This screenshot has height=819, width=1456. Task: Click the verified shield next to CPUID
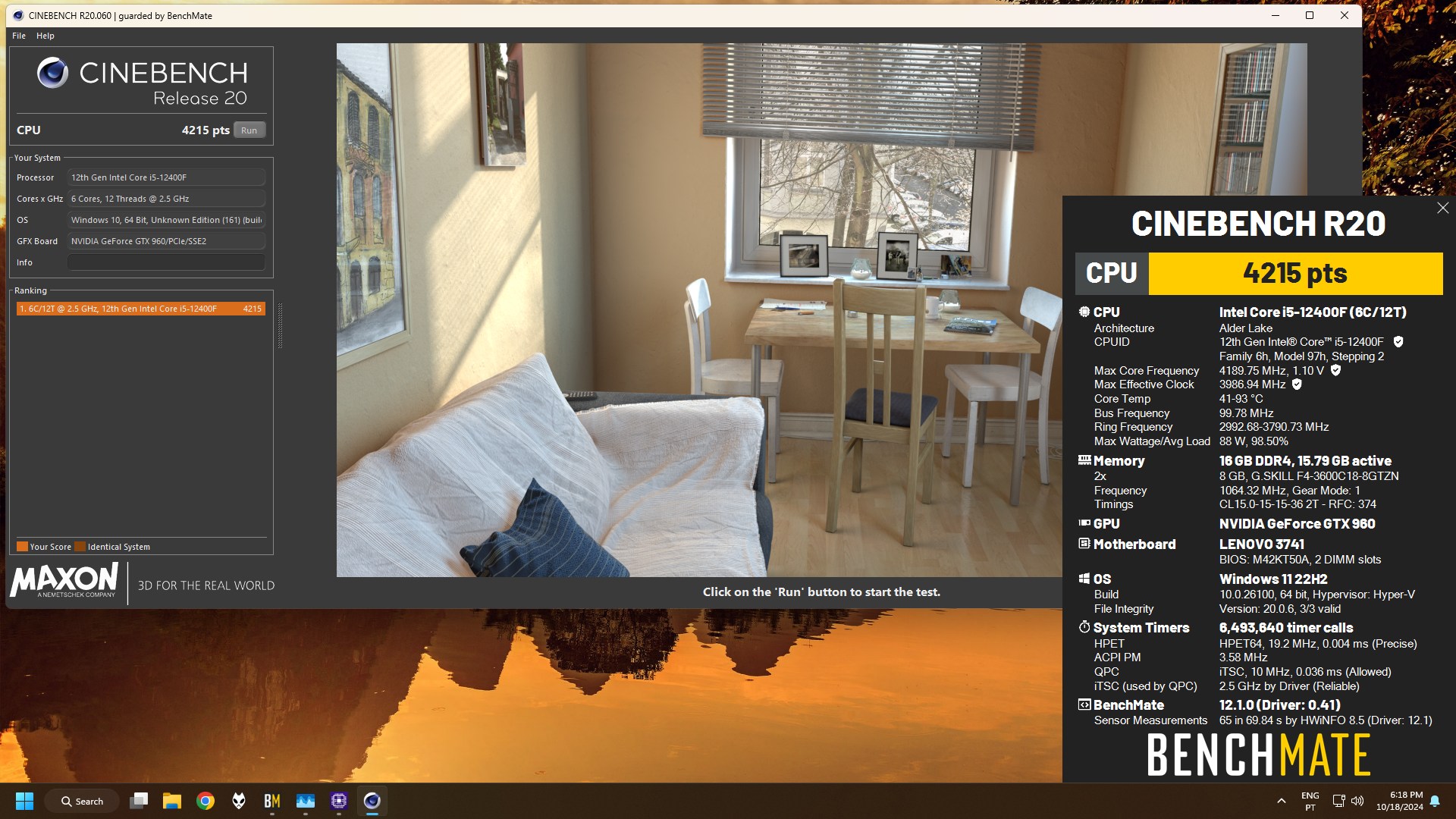tap(1398, 342)
